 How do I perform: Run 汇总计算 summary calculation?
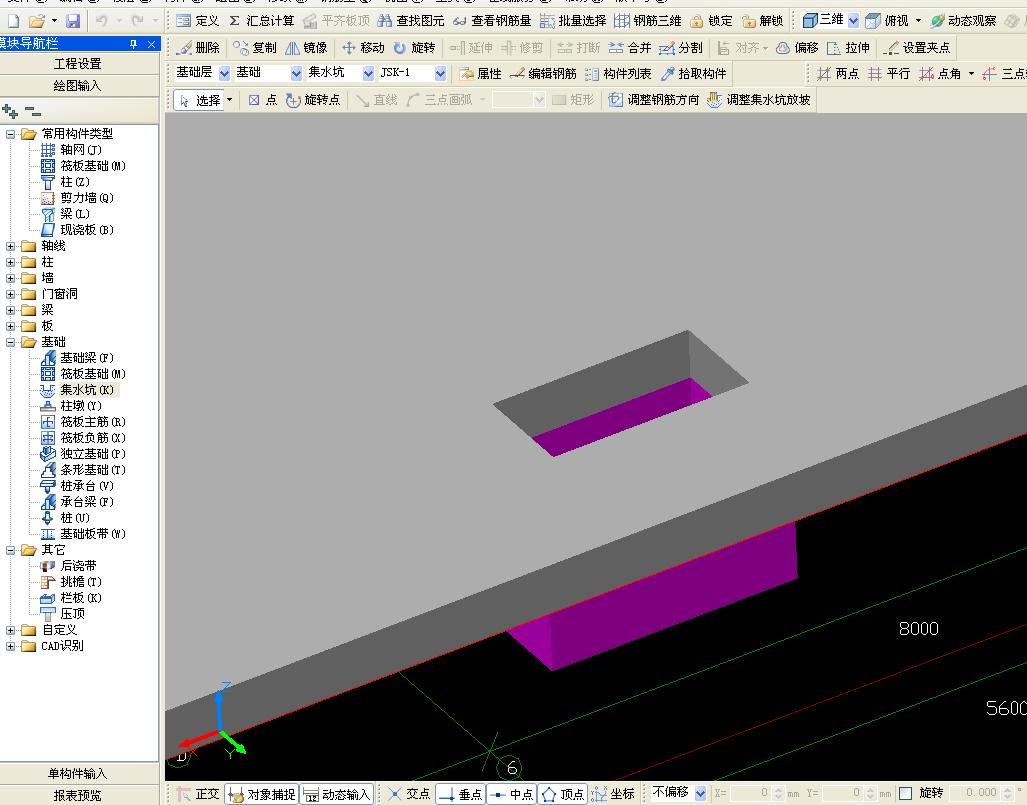[261, 21]
